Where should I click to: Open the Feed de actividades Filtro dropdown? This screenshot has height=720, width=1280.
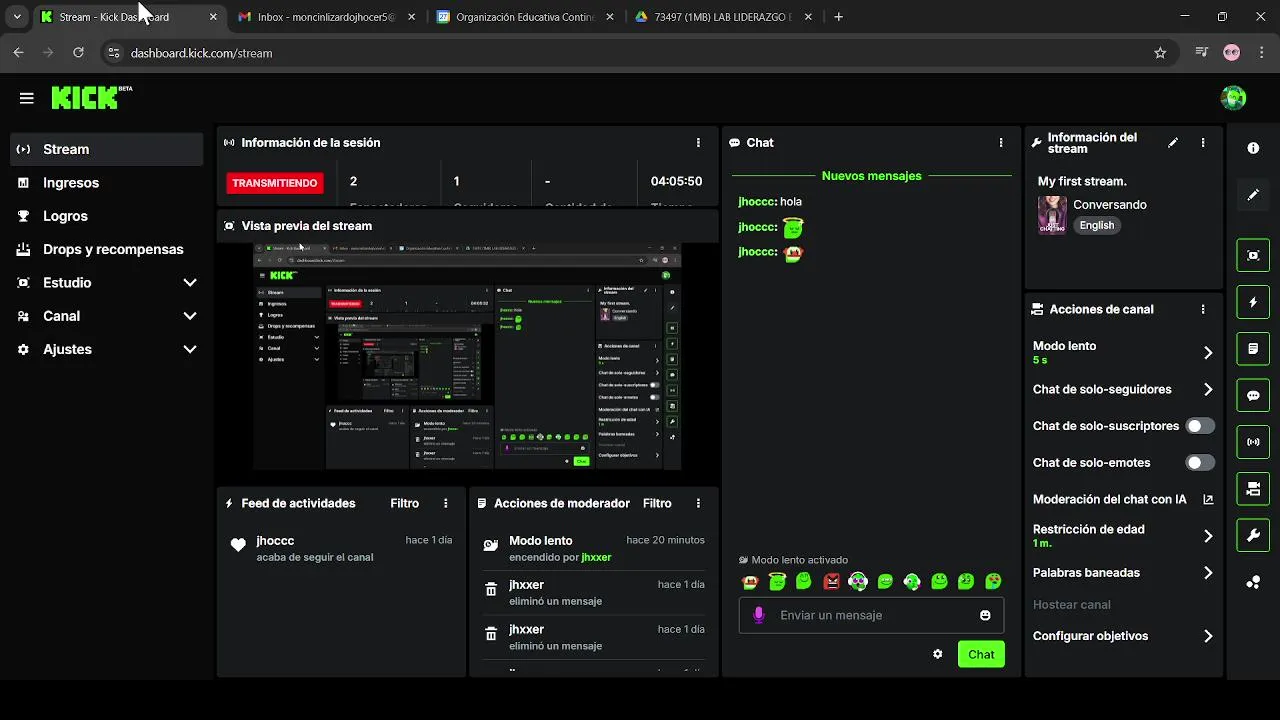point(405,504)
